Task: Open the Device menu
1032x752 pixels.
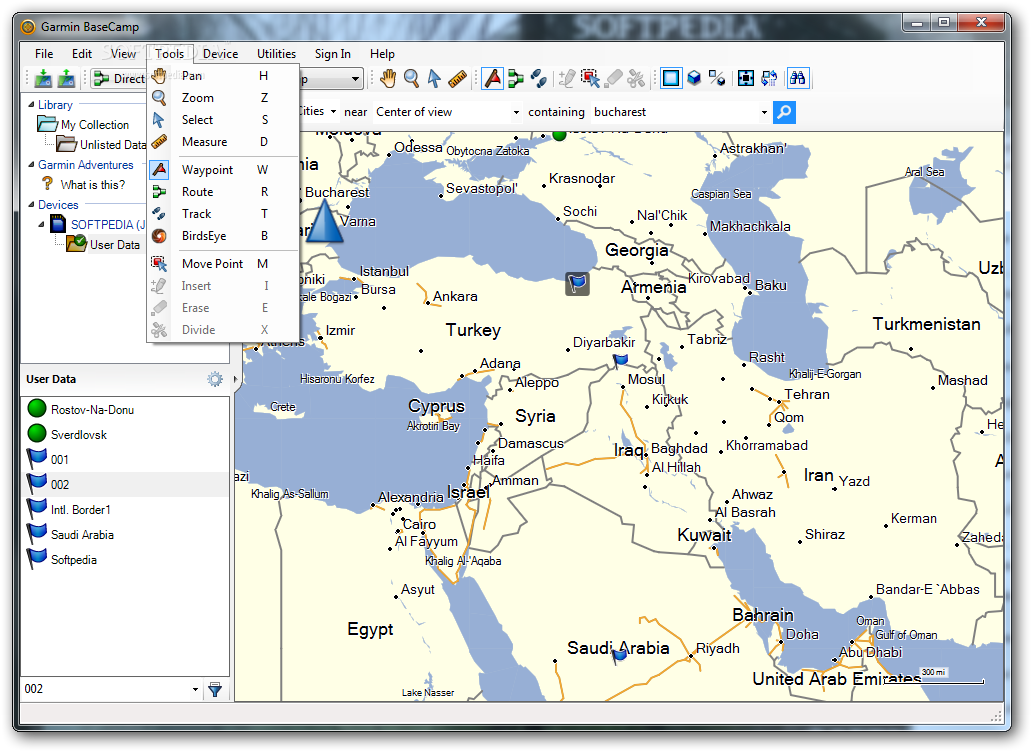Action: (x=220, y=54)
